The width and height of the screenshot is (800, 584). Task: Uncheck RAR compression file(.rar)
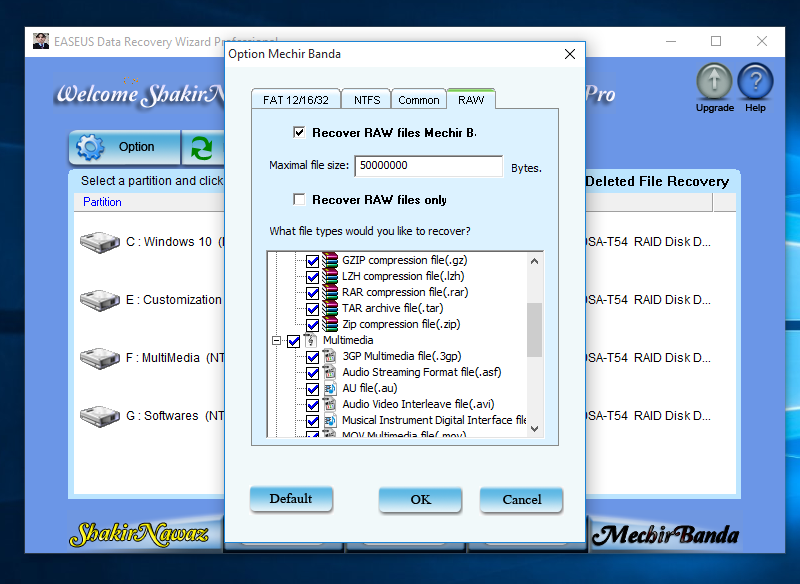[x=313, y=293]
